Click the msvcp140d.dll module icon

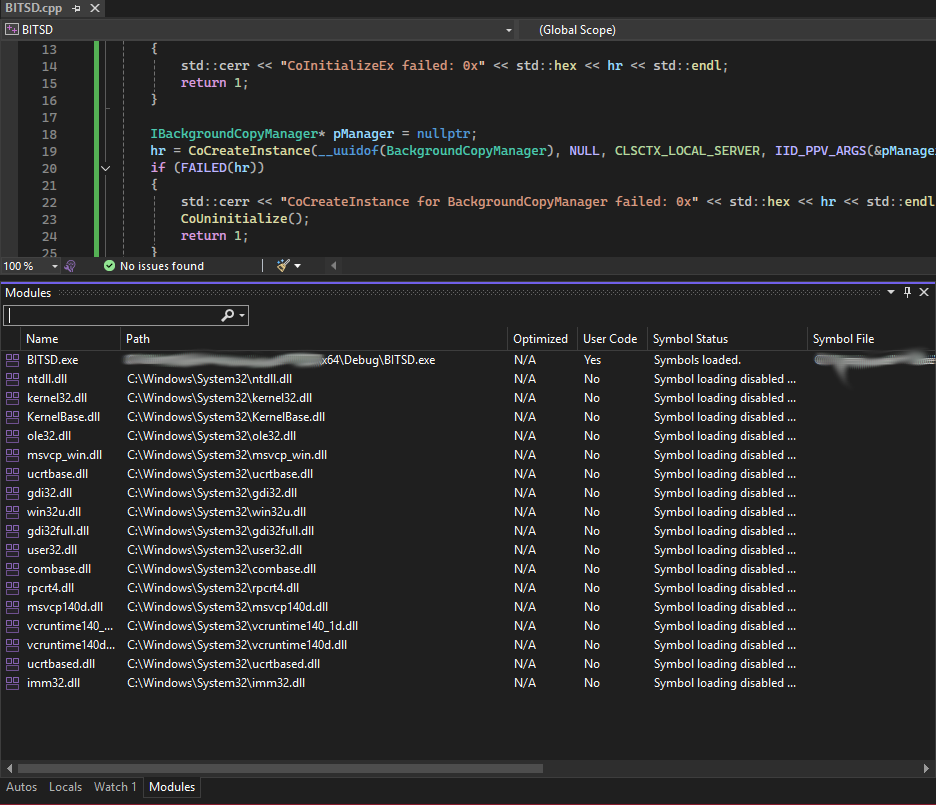(x=12, y=607)
